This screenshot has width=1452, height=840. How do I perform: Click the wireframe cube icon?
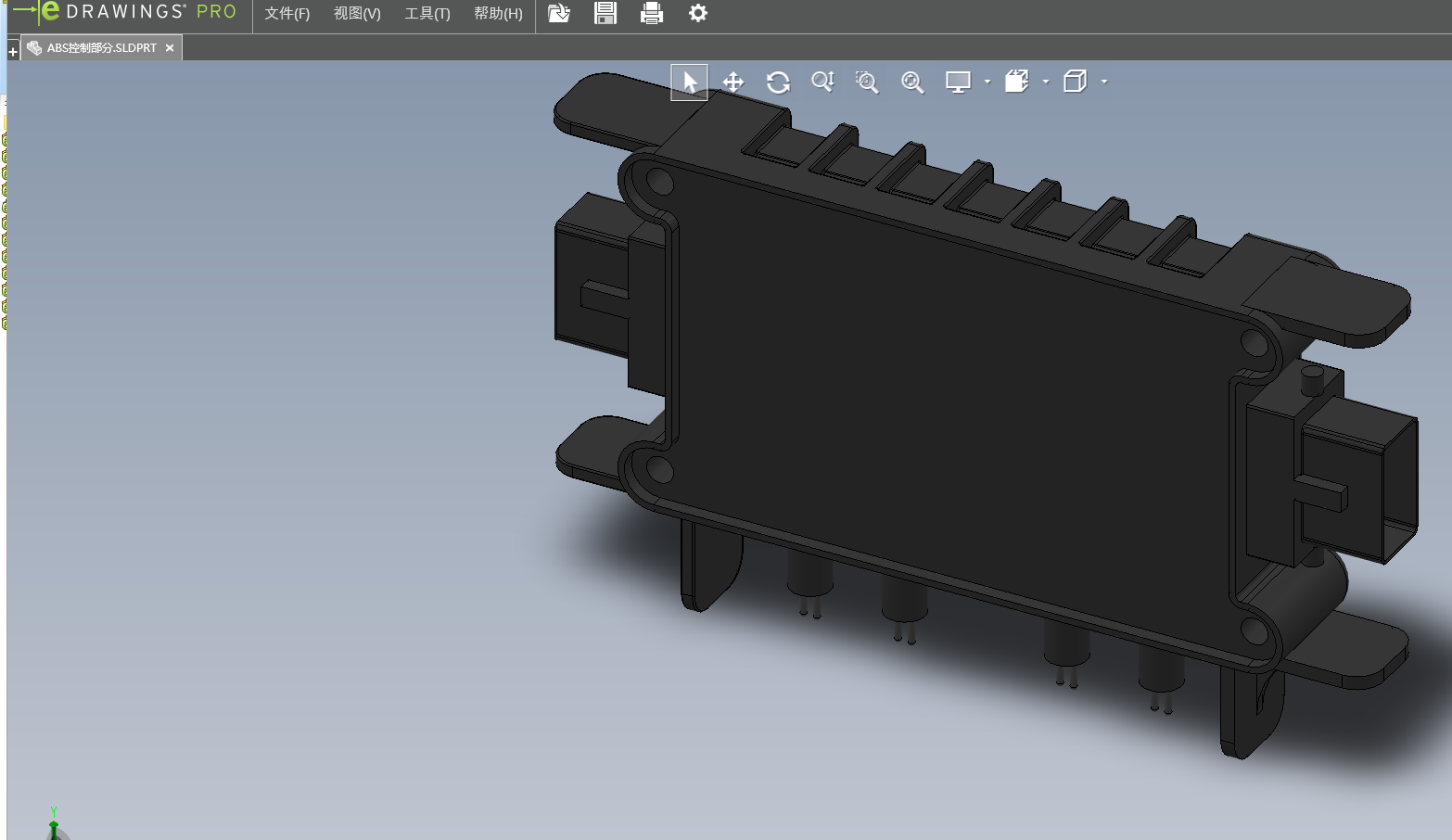pyautogui.click(x=1076, y=82)
